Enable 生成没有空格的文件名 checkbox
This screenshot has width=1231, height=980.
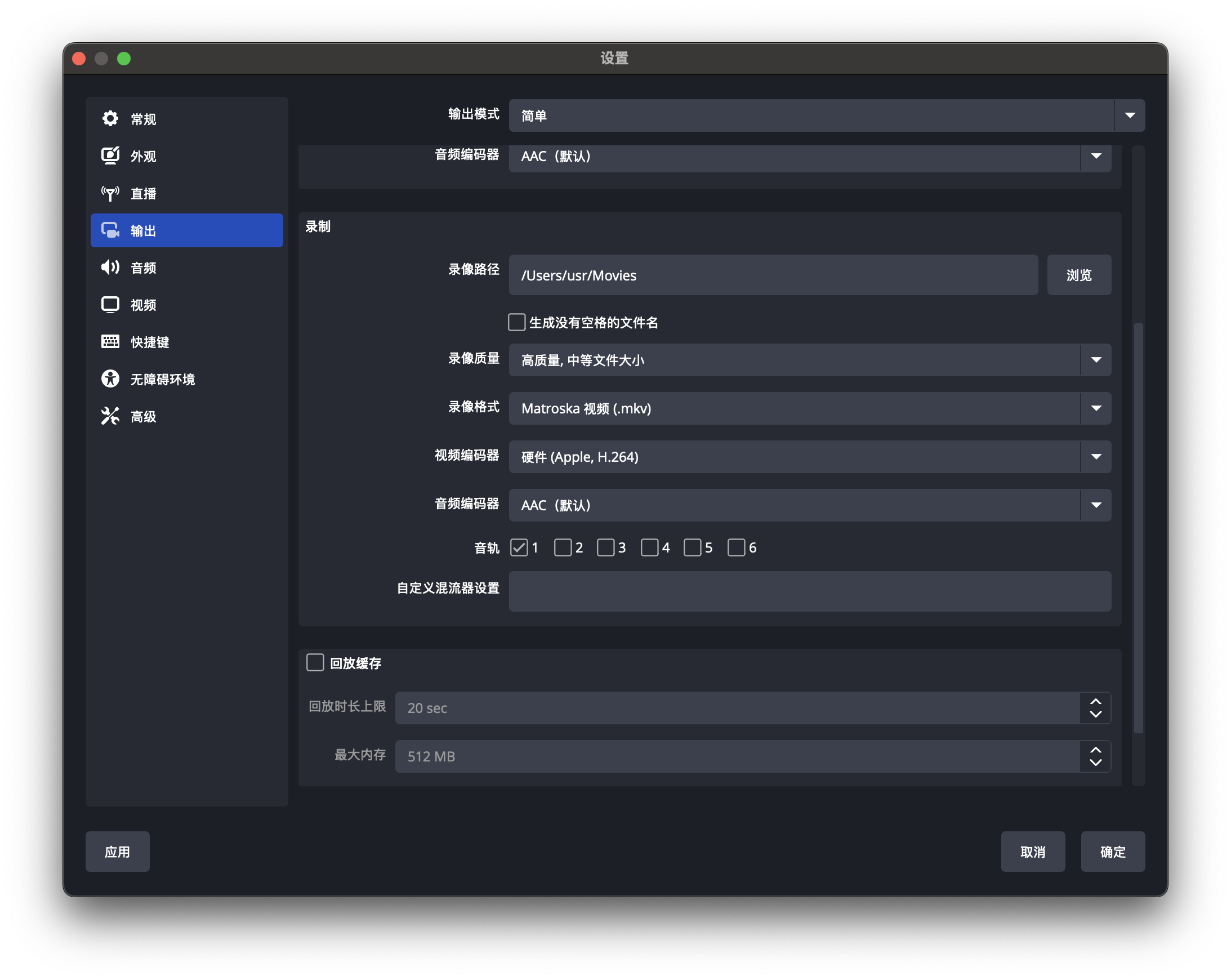[x=517, y=322]
